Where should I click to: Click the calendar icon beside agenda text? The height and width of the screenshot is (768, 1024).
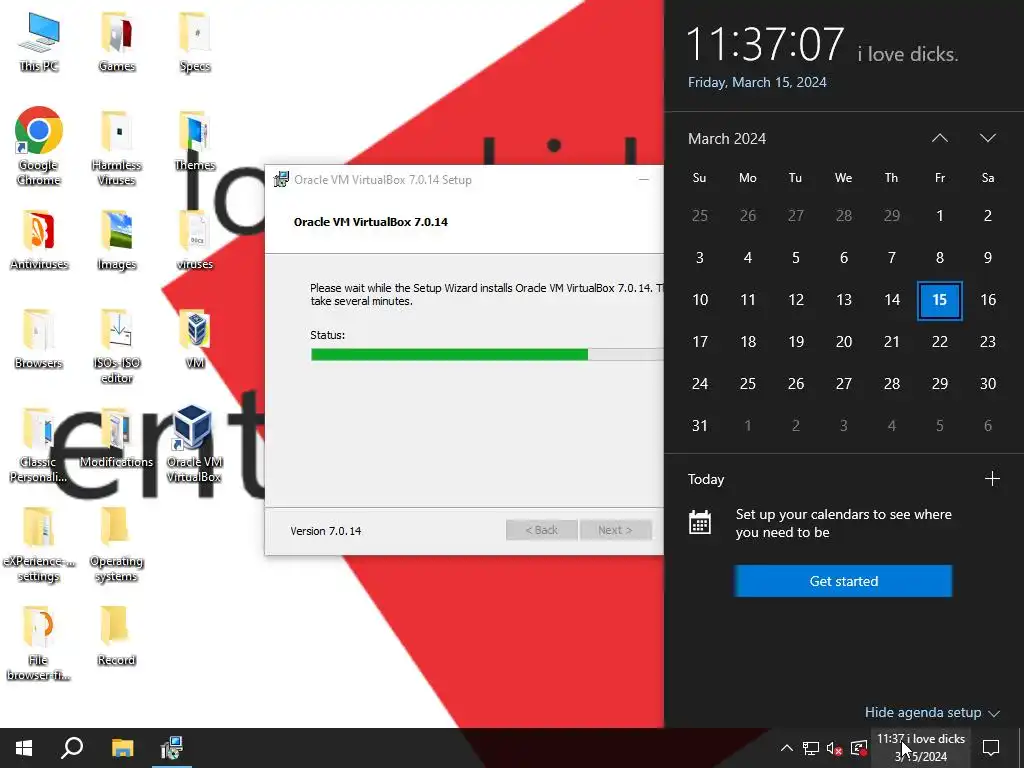point(699,523)
